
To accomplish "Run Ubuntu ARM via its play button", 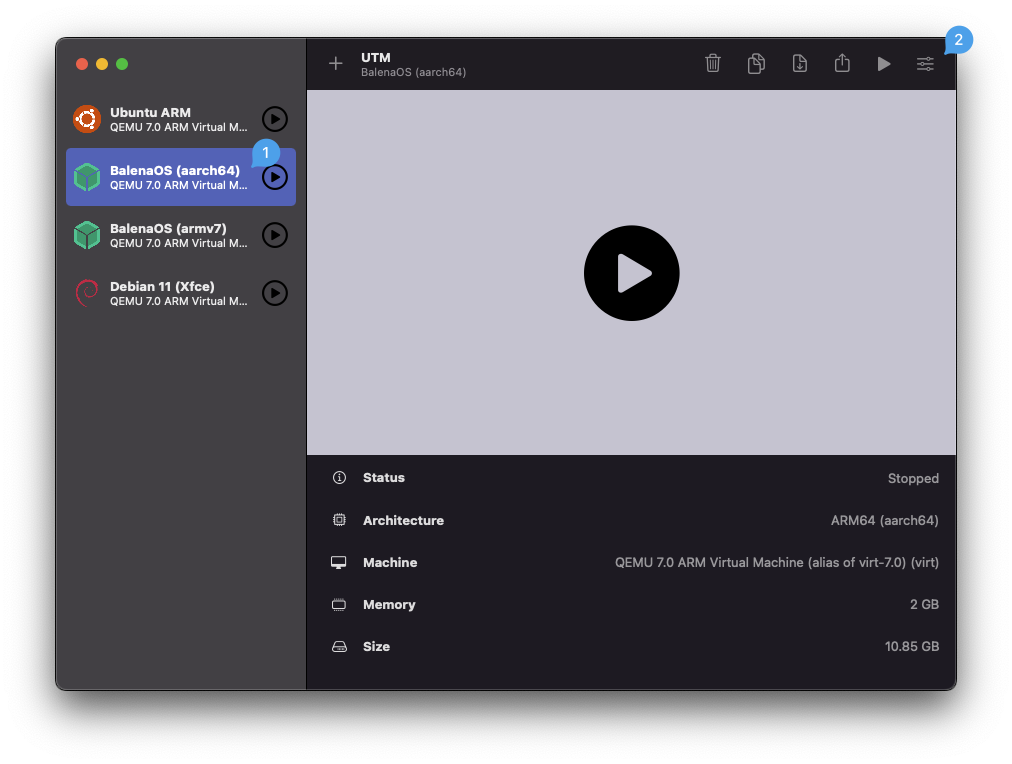I will pyautogui.click(x=275, y=119).
